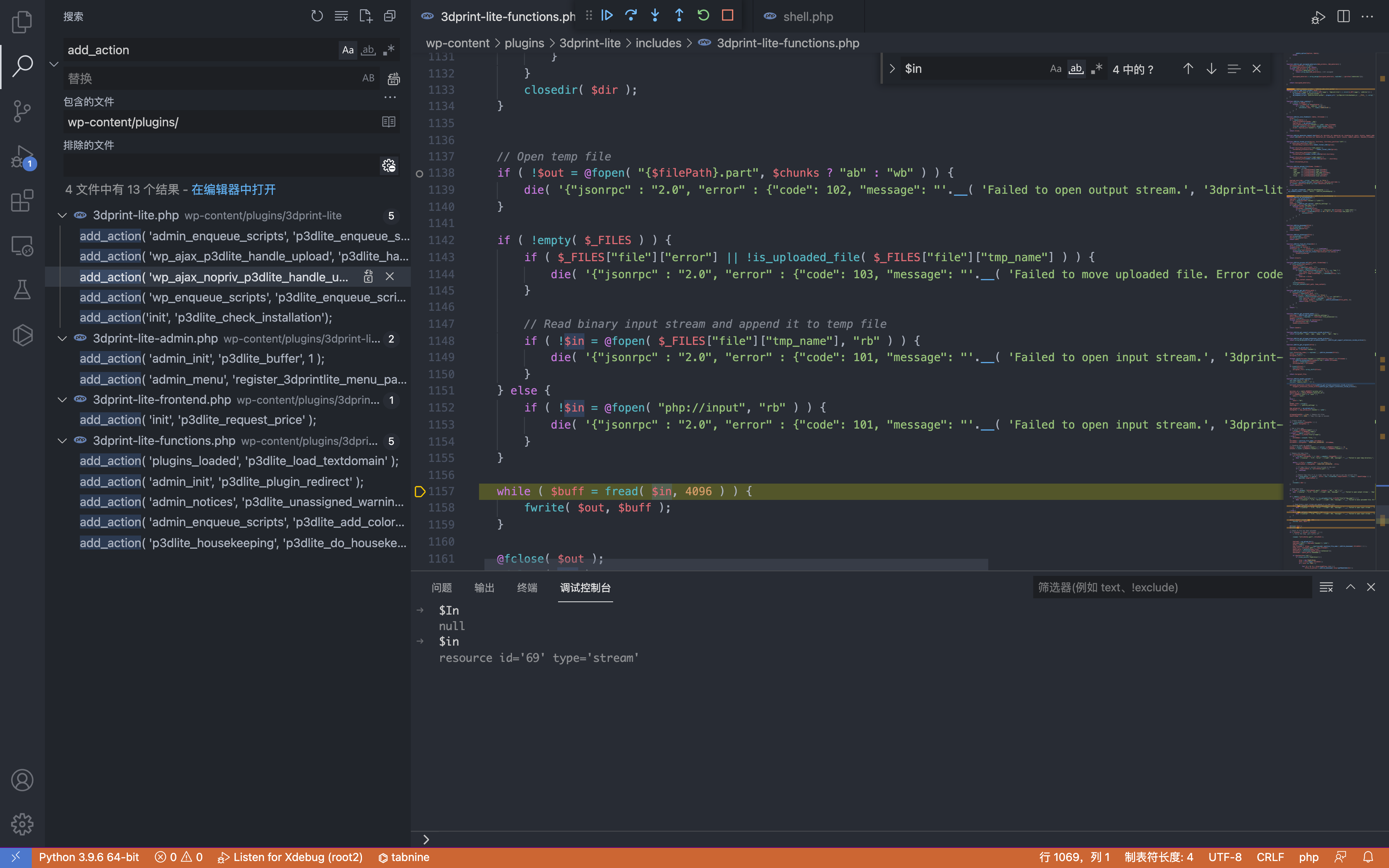Viewport: 1389px width, 868px height.
Task: Click the debug Continue button
Action: (x=607, y=15)
